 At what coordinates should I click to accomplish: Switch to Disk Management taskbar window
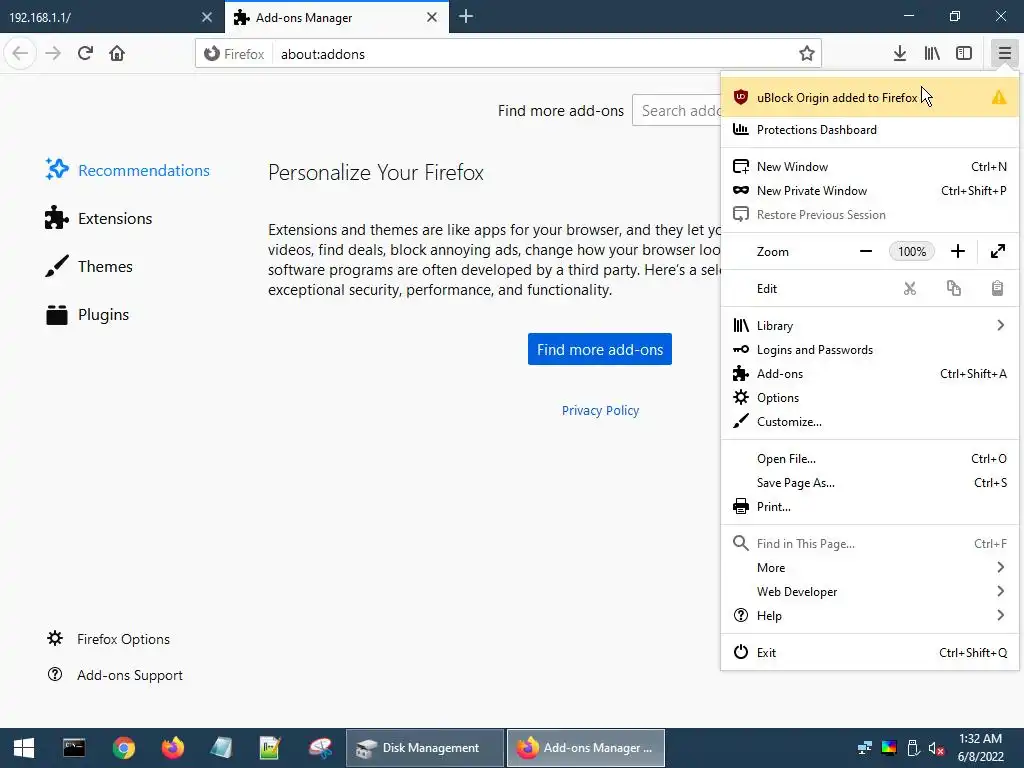click(x=424, y=748)
